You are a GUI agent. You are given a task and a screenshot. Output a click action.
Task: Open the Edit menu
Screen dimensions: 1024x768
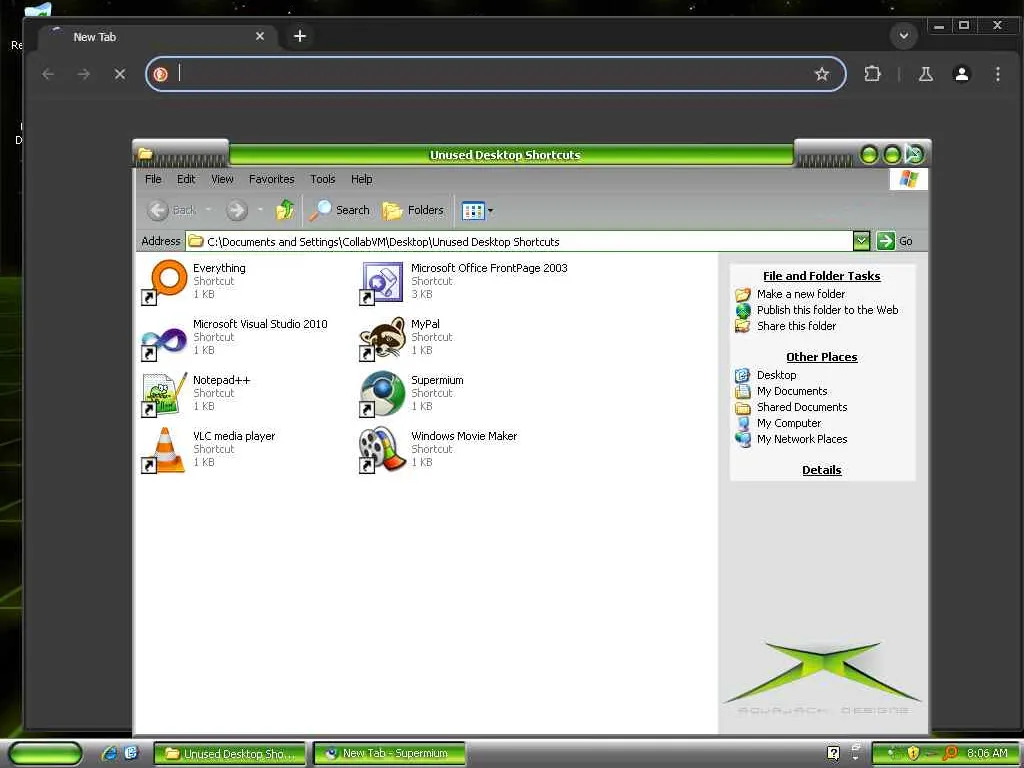186,179
